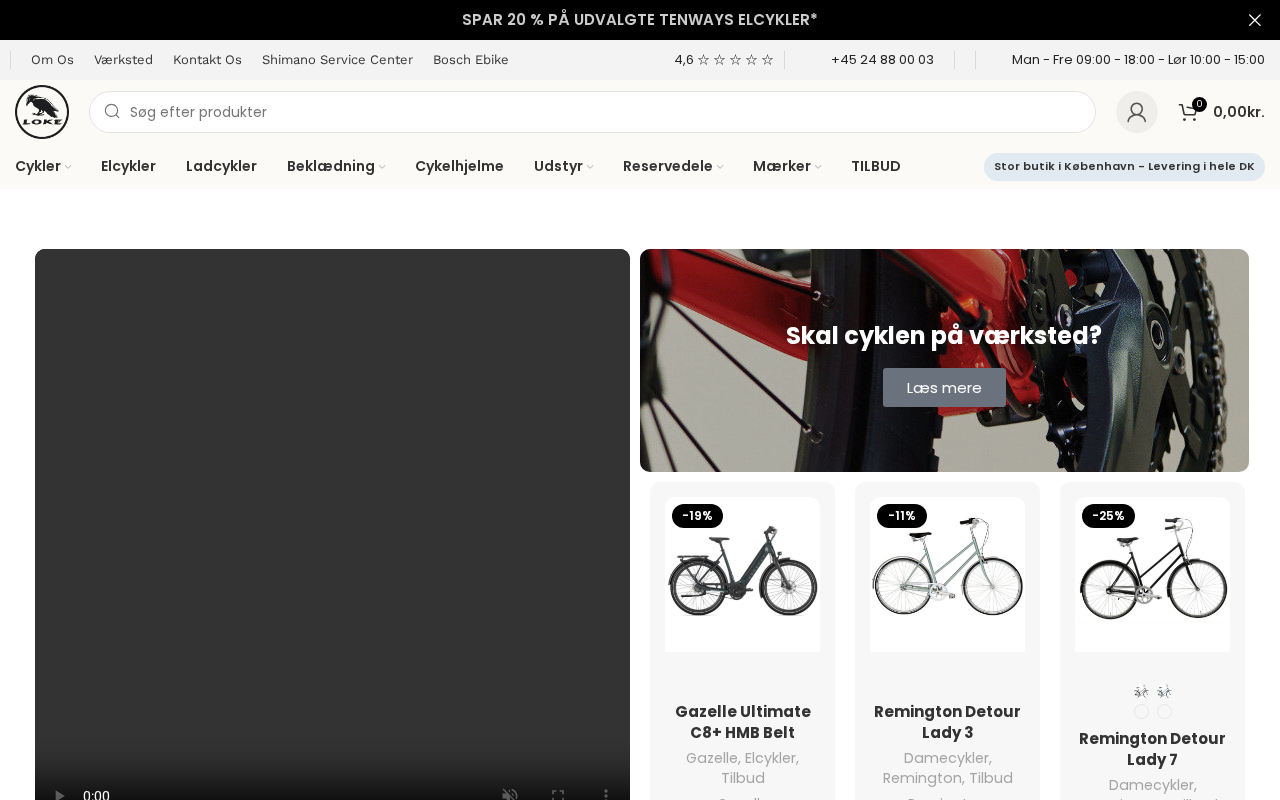Click the -11% discount badge
This screenshot has height=800, width=1280.
(x=902, y=516)
